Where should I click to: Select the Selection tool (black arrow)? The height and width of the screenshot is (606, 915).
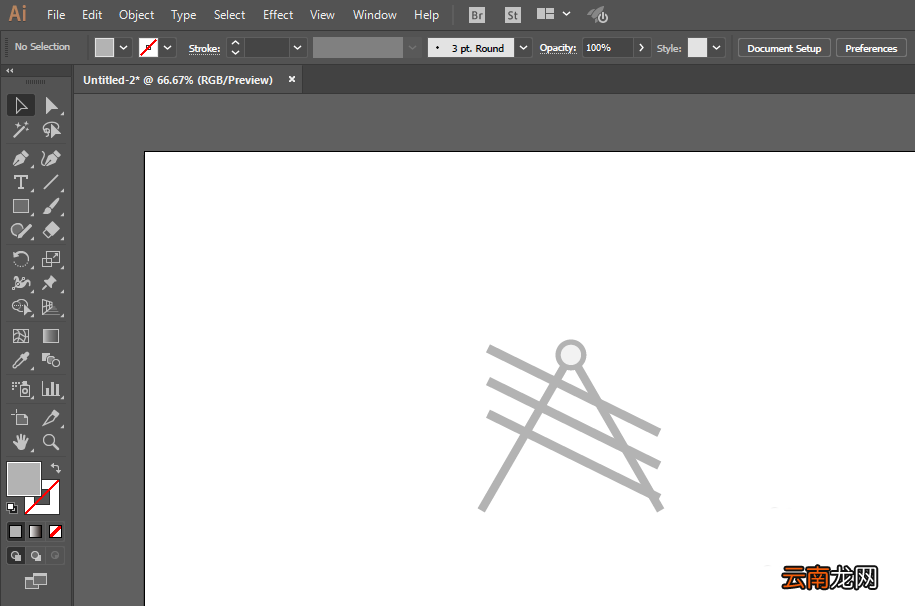21,106
